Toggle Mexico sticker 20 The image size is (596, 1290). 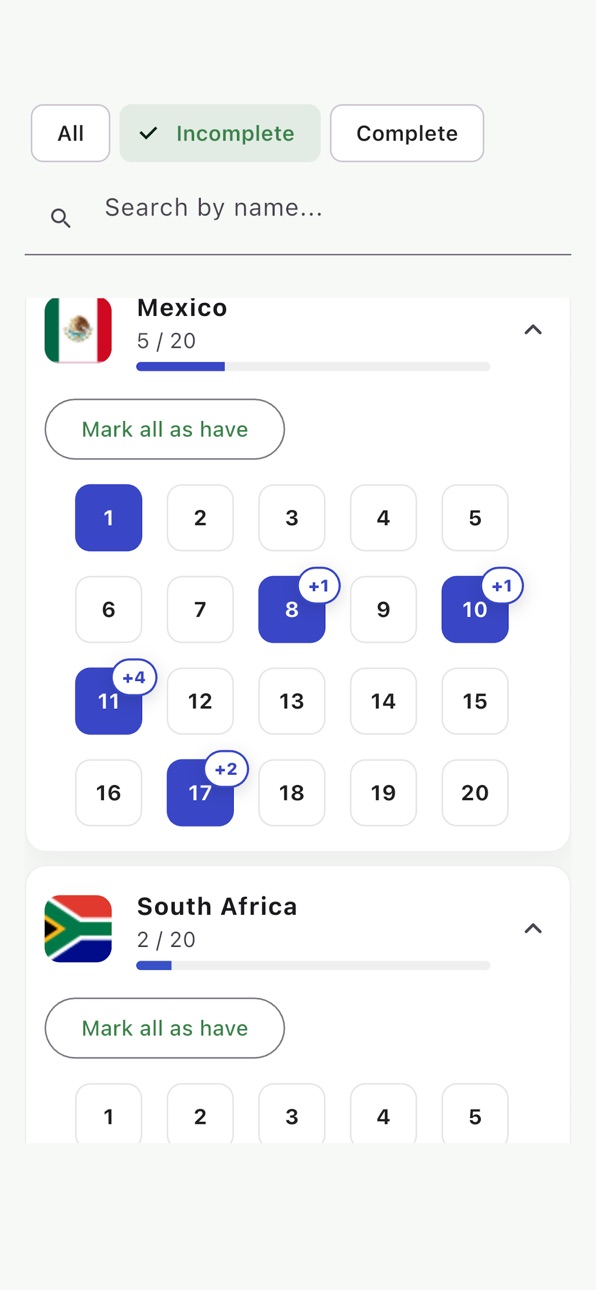click(475, 793)
